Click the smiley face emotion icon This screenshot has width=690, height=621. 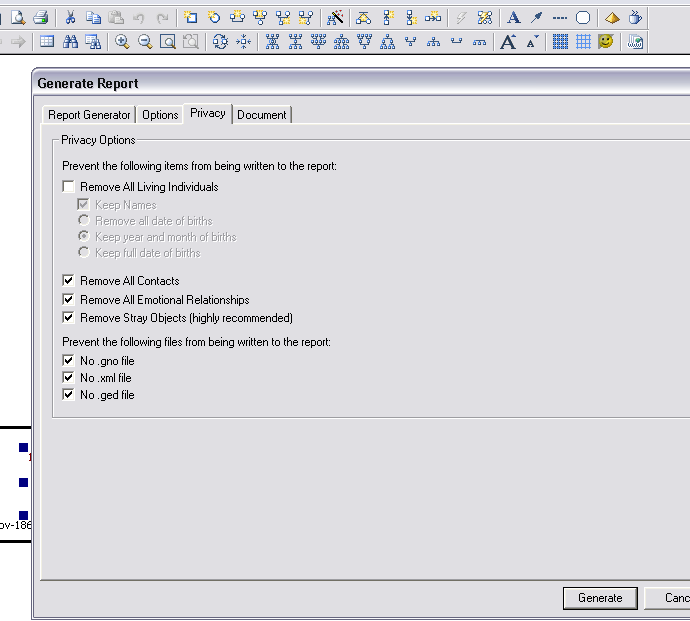pos(606,41)
